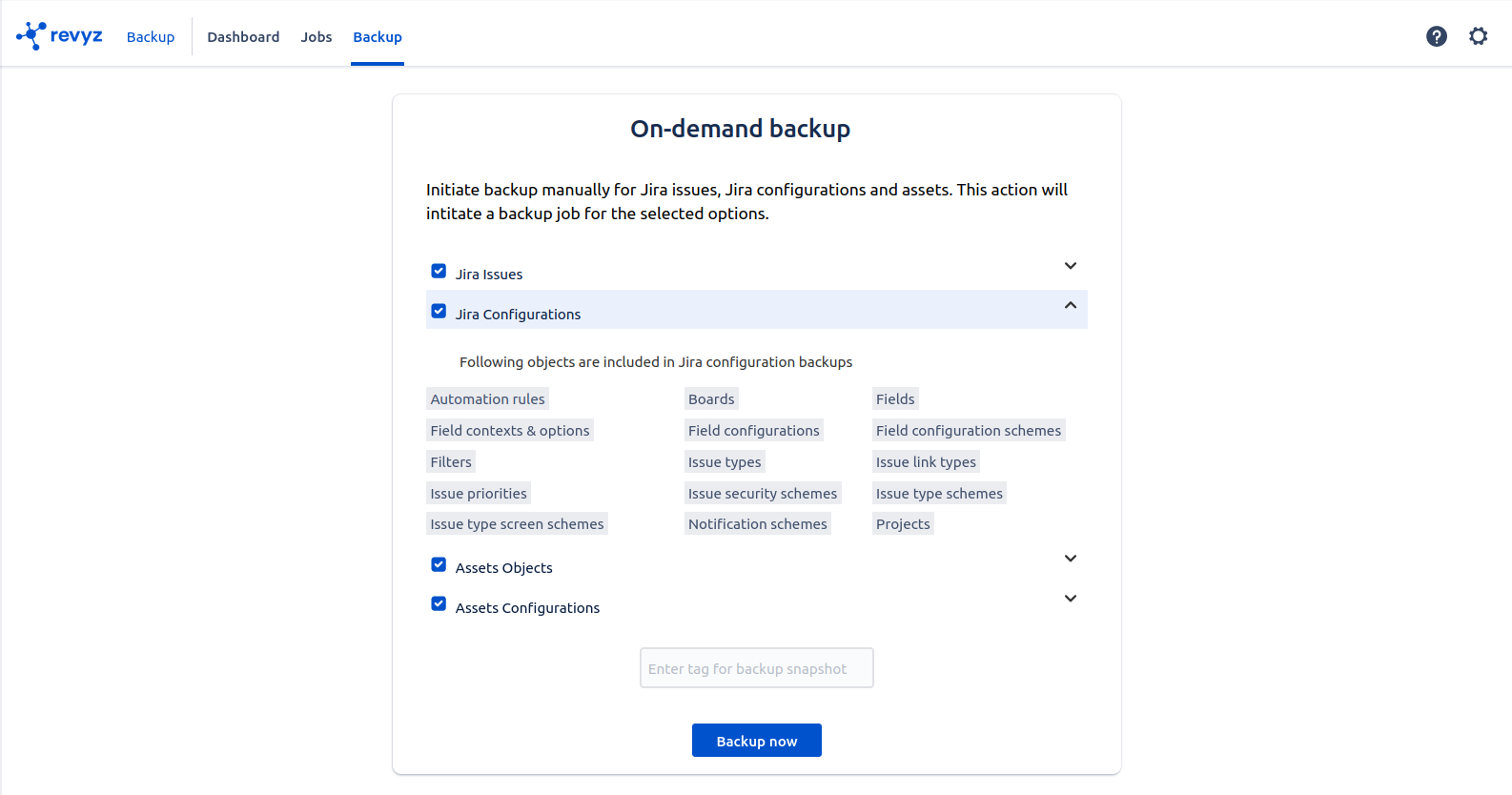The width and height of the screenshot is (1512, 795).
Task: Focus the backup snapshot tag input
Action: (756, 668)
